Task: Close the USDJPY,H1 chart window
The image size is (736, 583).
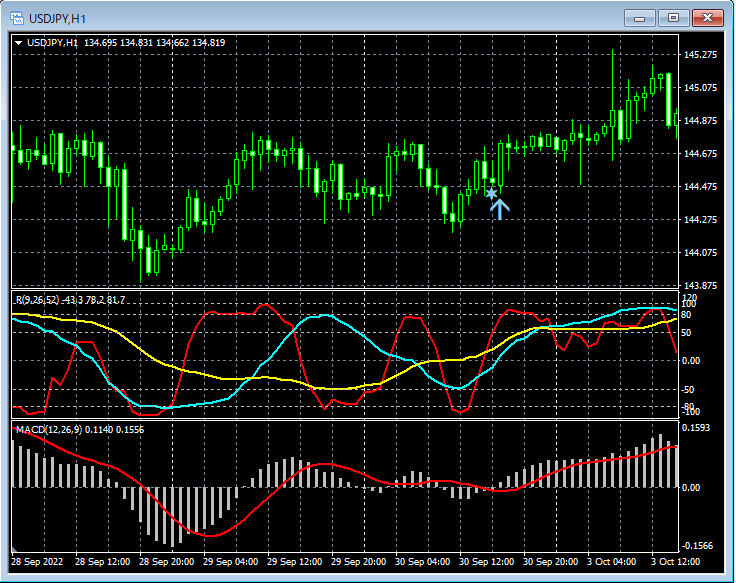Action: 707,17
